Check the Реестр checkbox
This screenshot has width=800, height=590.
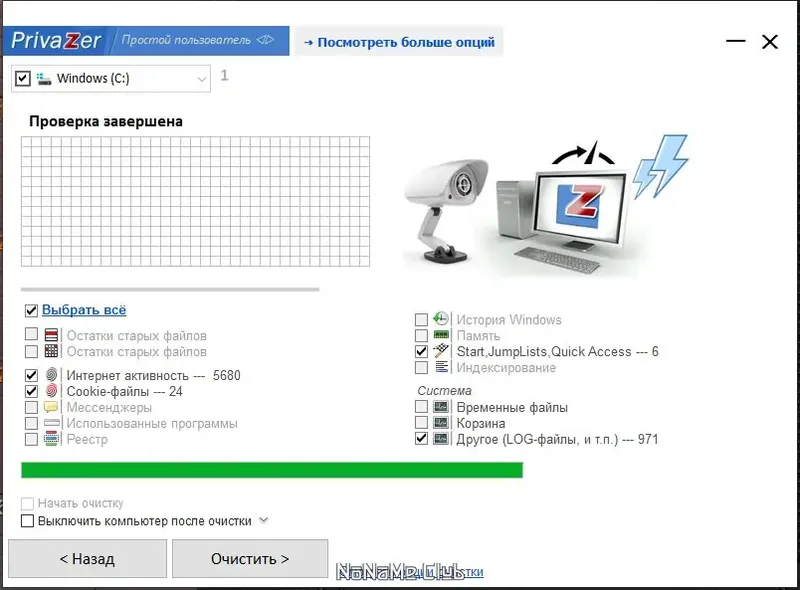click(31, 439)
